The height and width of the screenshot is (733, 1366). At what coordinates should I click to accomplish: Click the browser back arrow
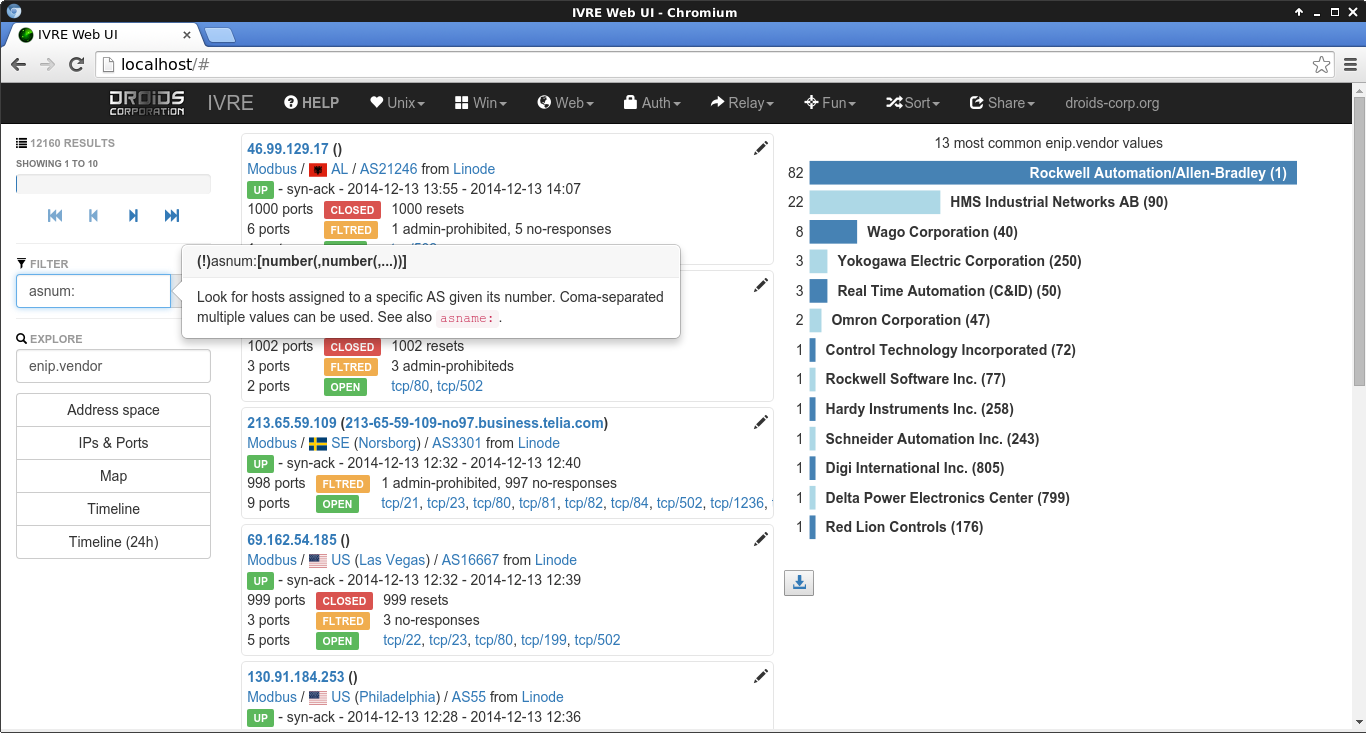18,64
